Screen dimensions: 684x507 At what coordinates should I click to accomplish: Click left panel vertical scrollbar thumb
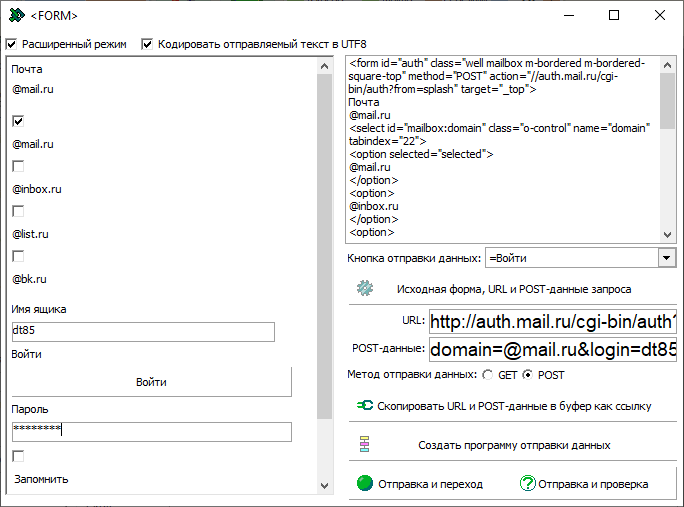(324, 247)
